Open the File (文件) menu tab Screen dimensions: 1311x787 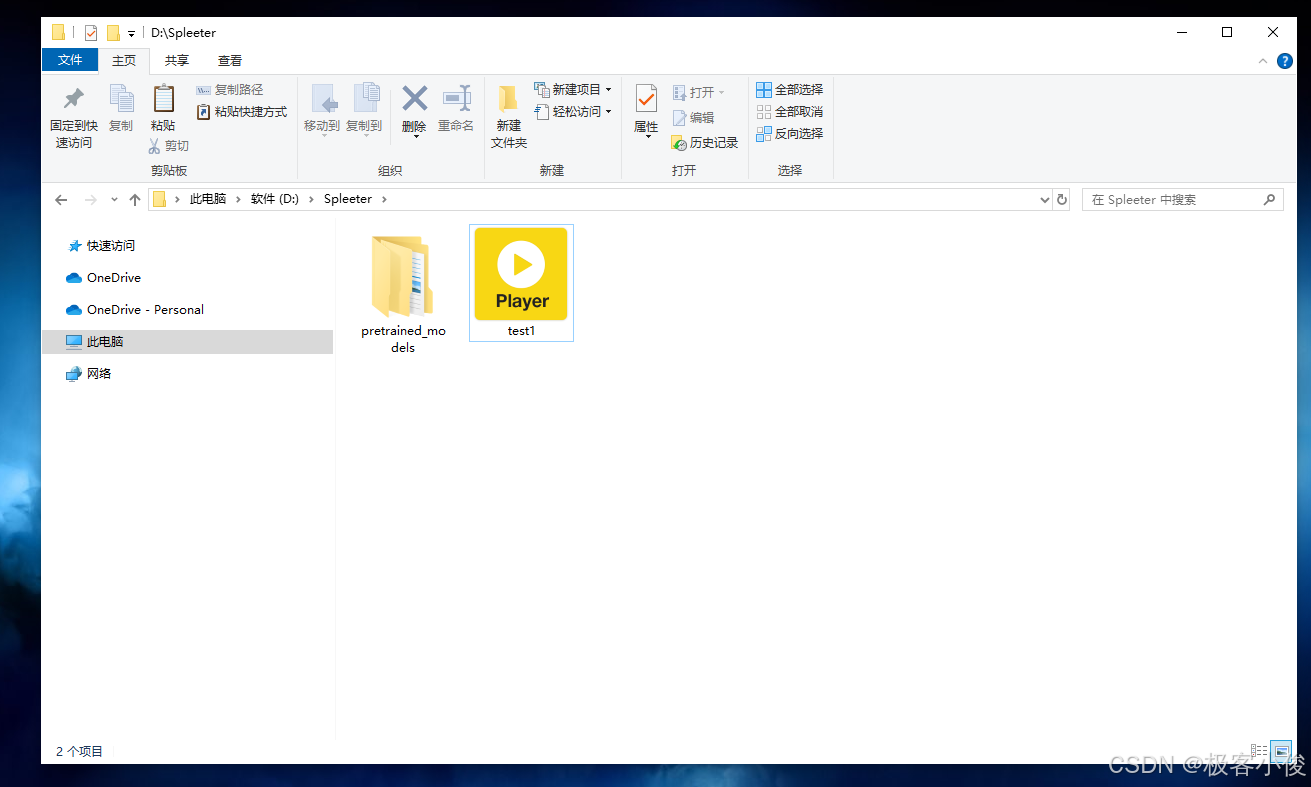click(70, 60)
